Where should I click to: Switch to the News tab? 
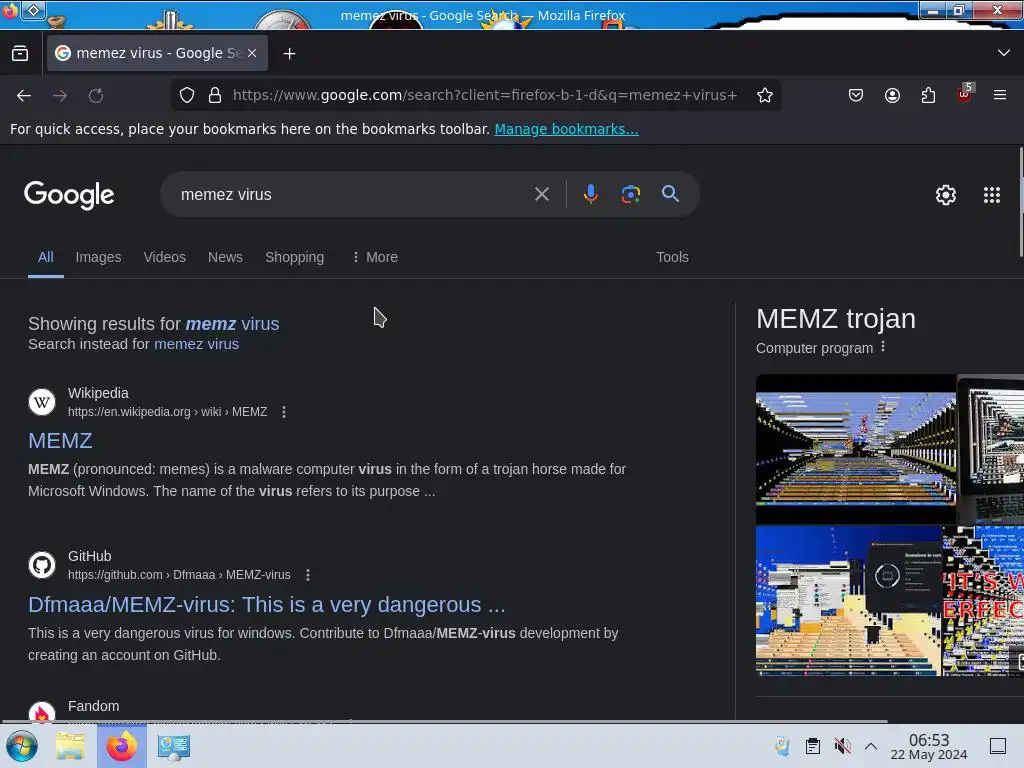[225, 257]
